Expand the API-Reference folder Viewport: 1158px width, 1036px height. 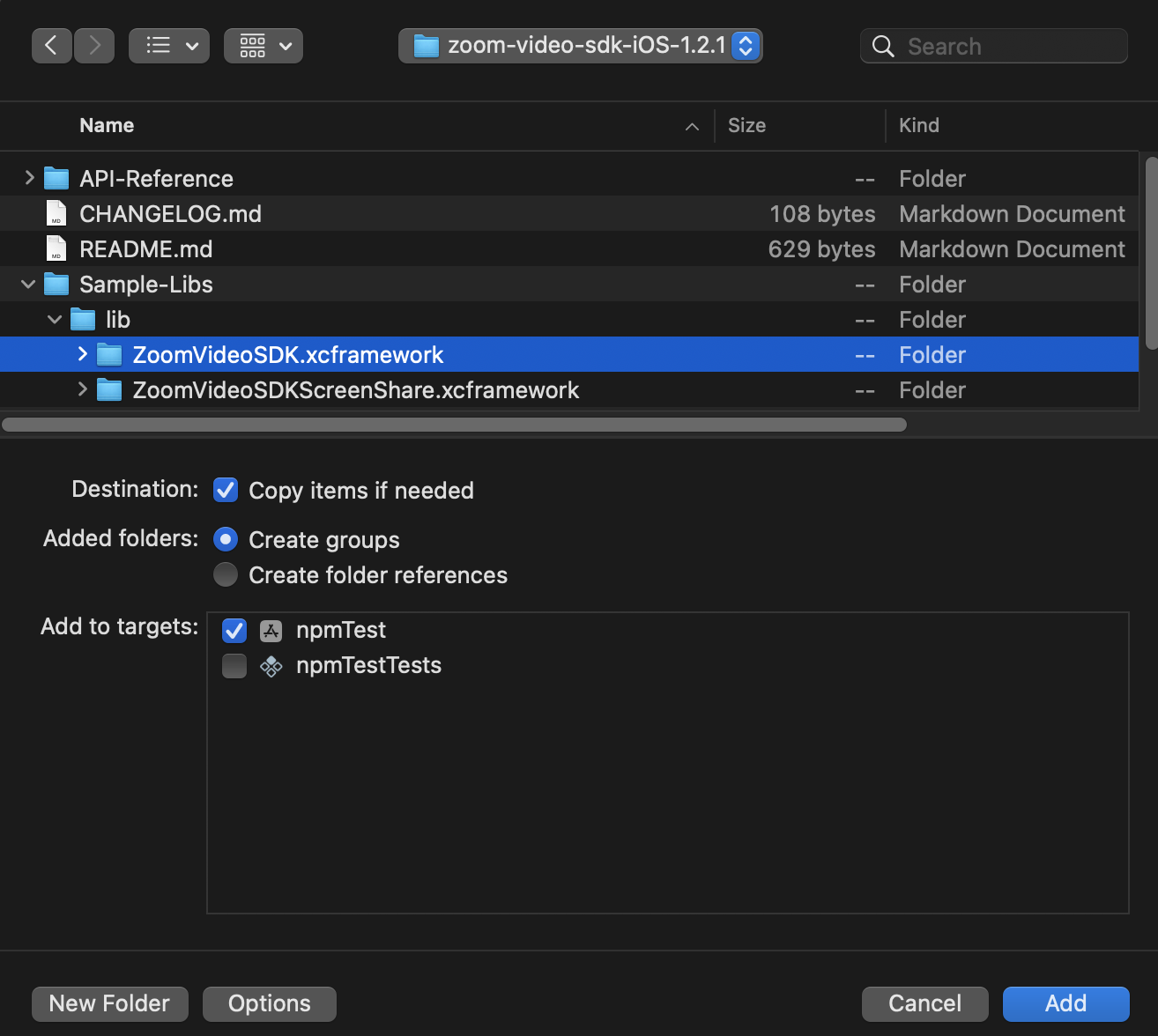point(29,178)
